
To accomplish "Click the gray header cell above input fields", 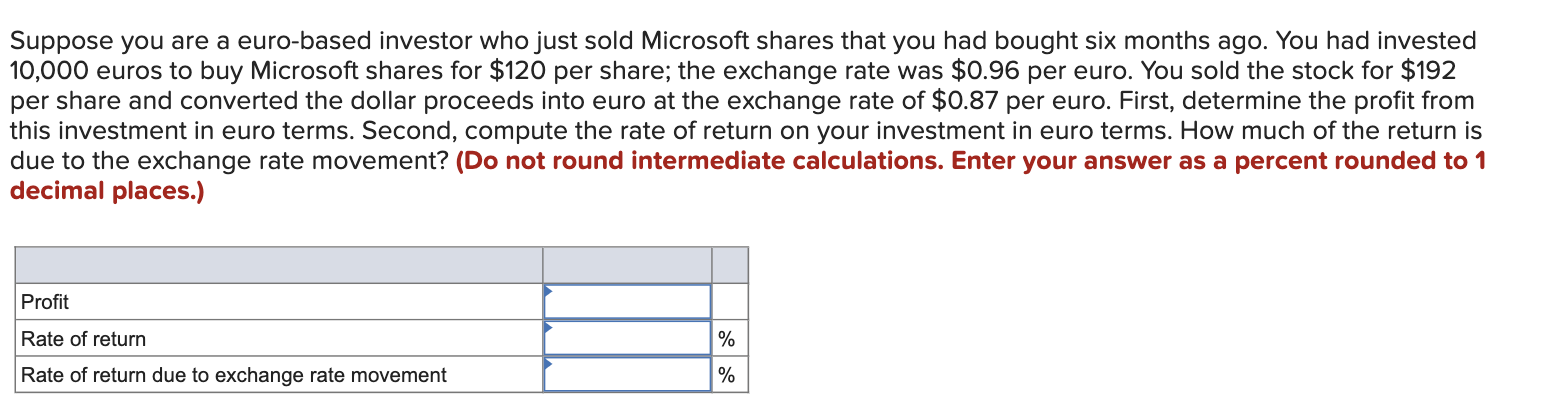I will pos(627,265).
